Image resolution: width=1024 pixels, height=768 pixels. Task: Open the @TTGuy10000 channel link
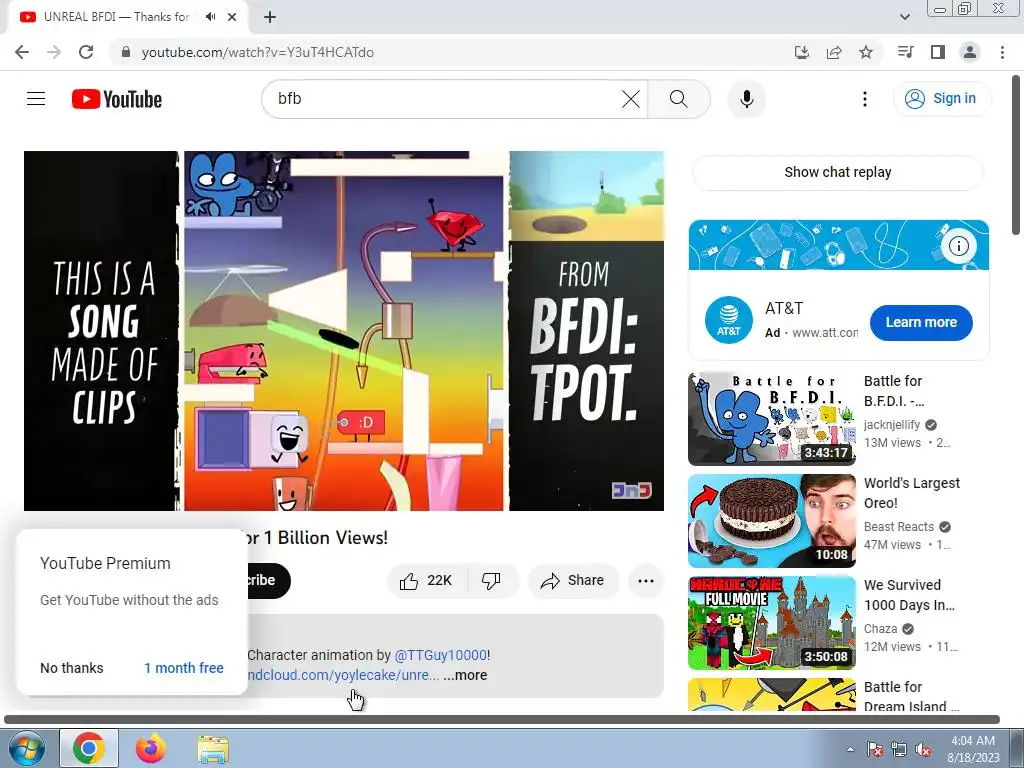point(441,655)
